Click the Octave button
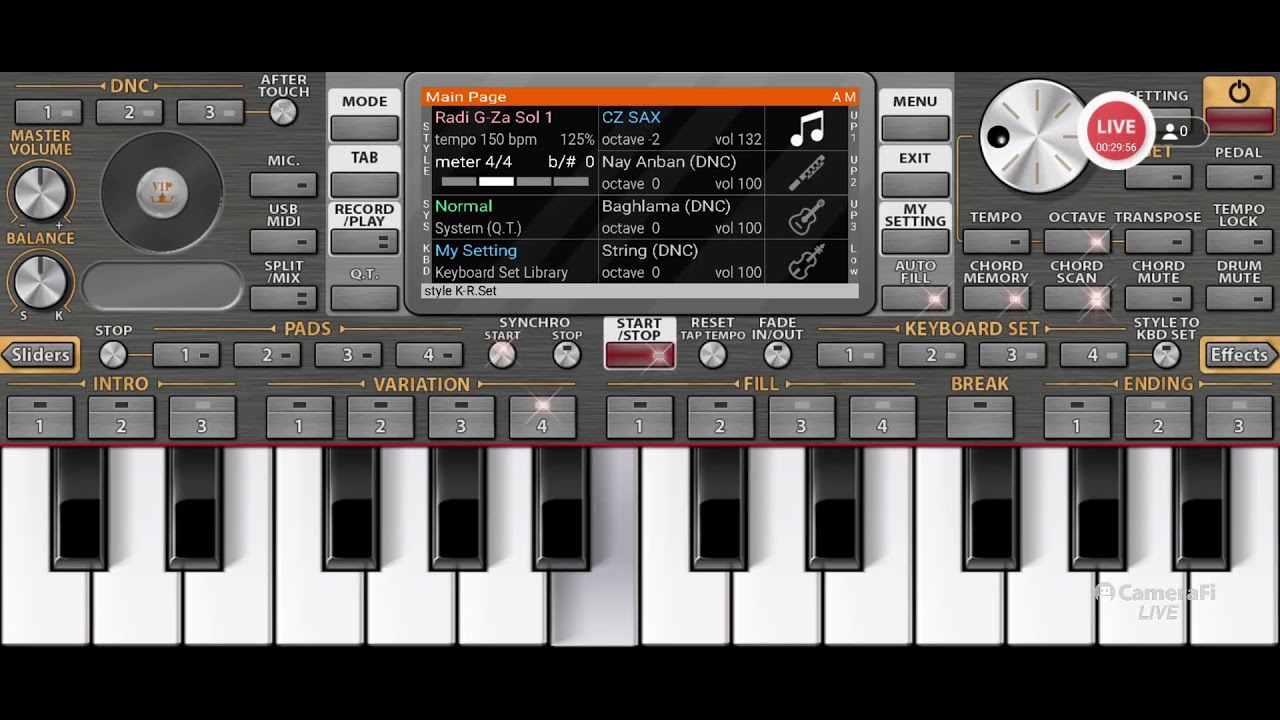This screenshot has height=720, width=1280. (1077, 241)
